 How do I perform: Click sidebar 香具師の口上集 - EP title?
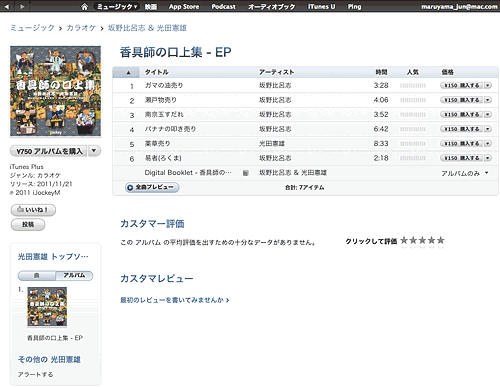pyautogui.click(x=55, y=338)
